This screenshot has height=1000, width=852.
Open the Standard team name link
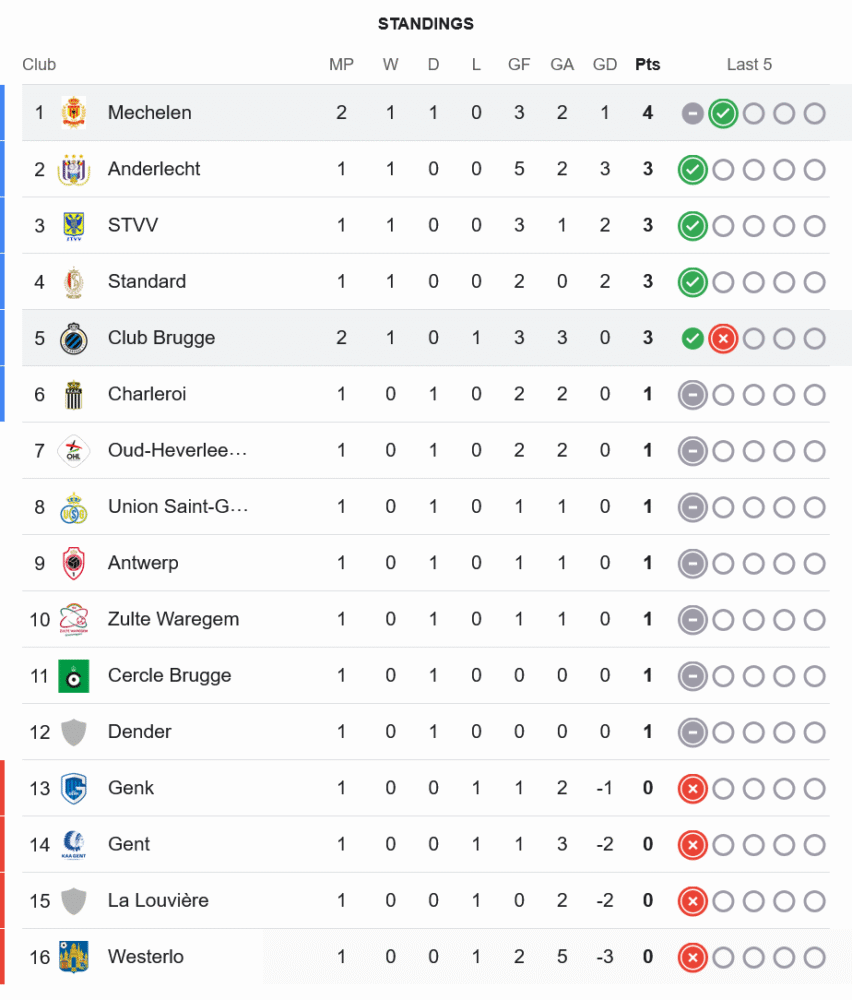147,282
